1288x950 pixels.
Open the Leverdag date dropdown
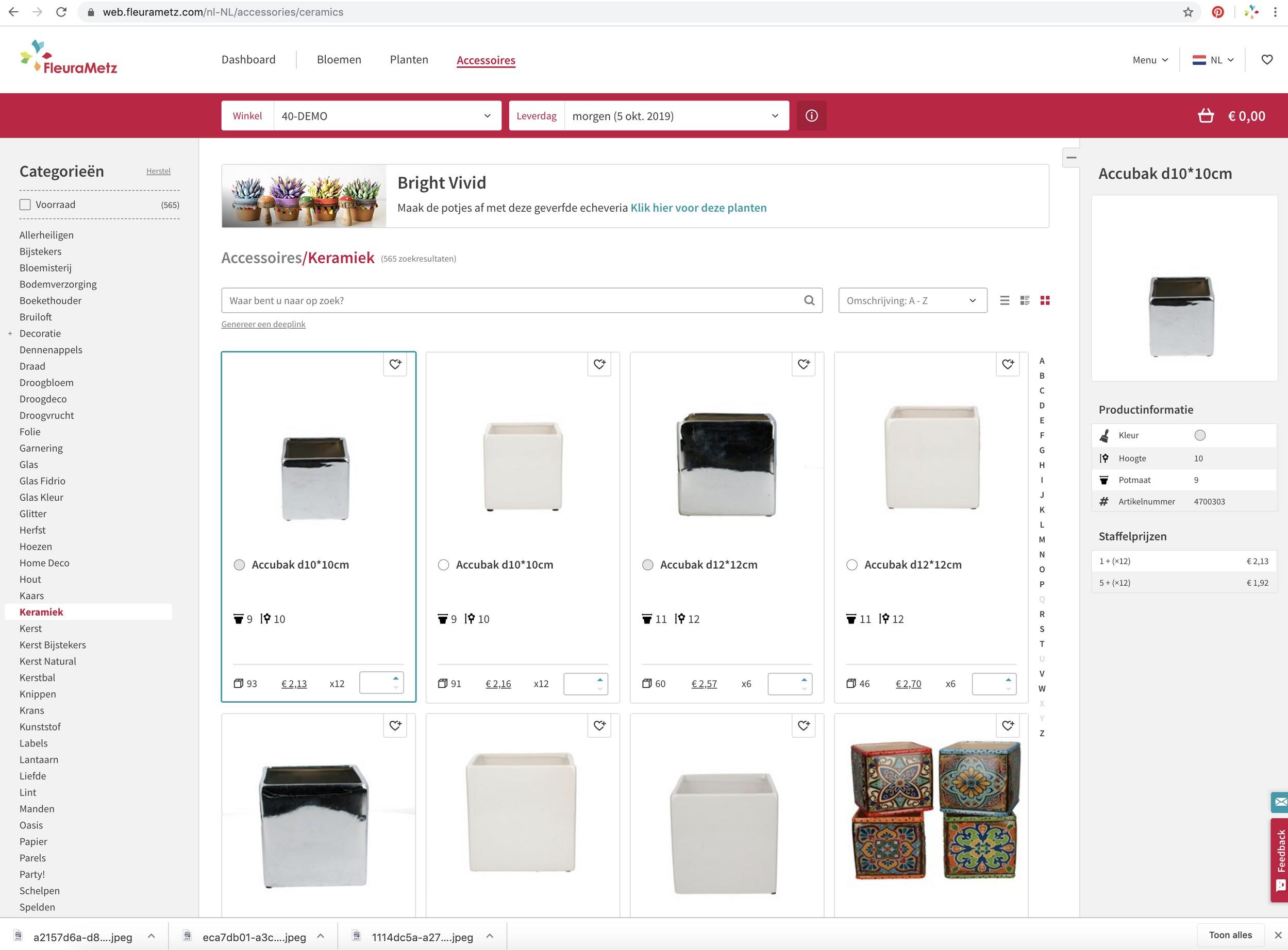pos(676,115)
